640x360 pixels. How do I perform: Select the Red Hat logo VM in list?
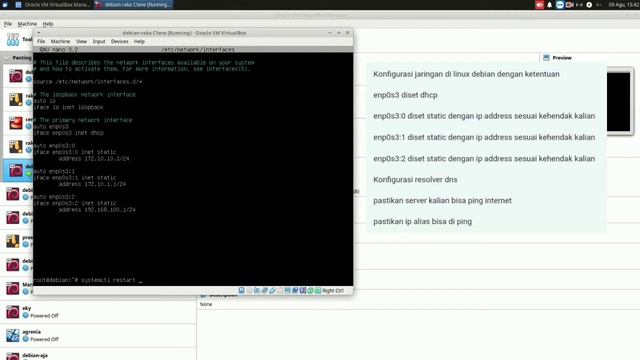[x=16, y=123]
